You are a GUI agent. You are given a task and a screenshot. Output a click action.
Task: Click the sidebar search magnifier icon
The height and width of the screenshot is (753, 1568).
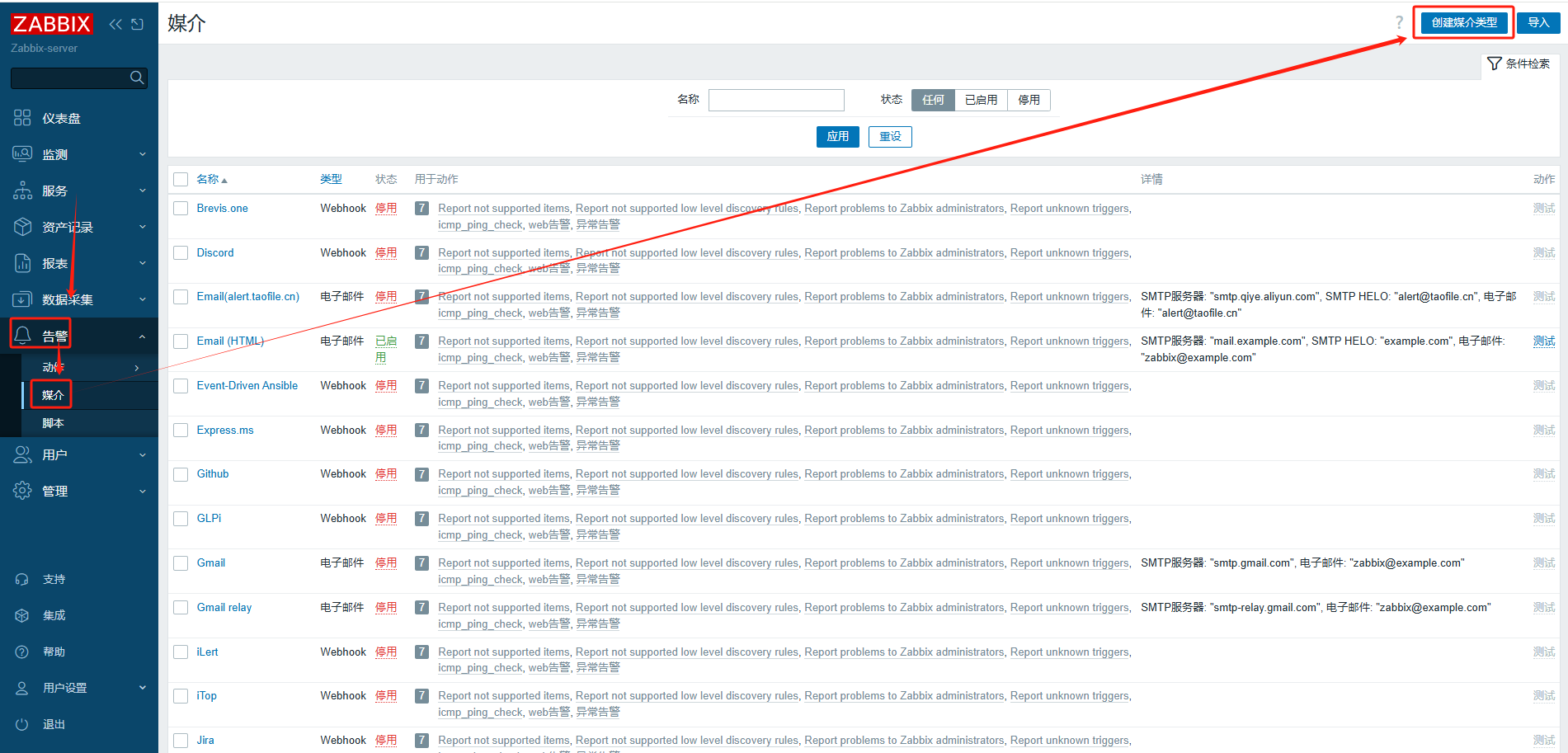coord(137,78)
